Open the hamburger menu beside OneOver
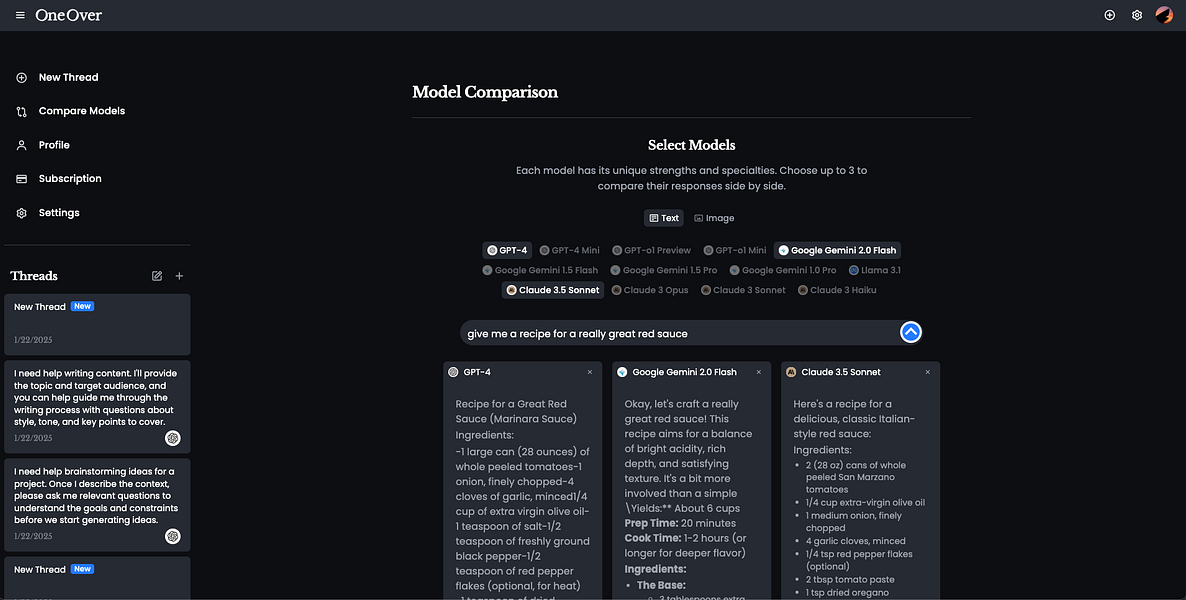 pyautogui.click(x=20, y=15)
